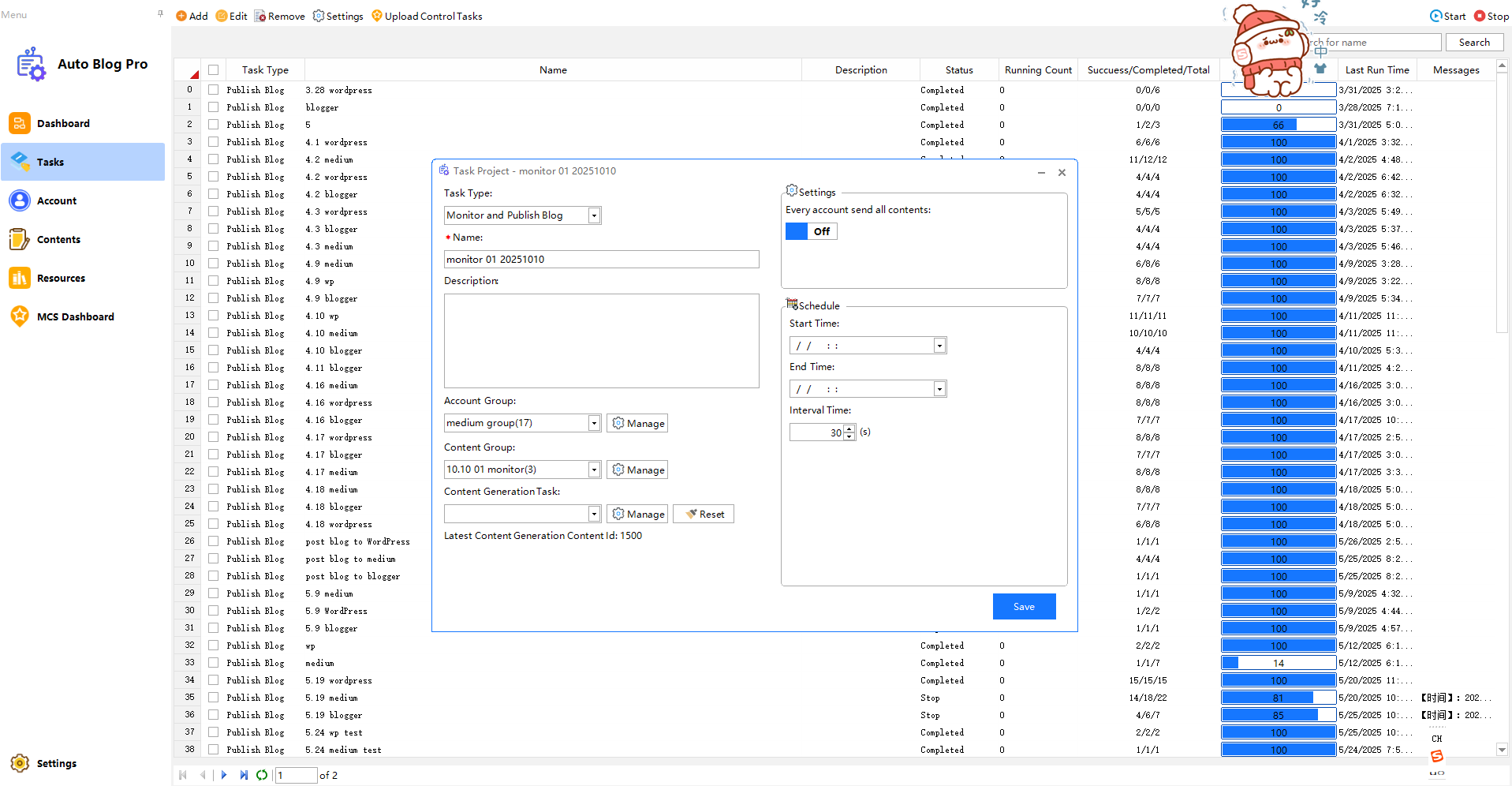Toggle 'Every account send all contents' switch
This screenshot has width=1512, height=786.
point(811,231)
